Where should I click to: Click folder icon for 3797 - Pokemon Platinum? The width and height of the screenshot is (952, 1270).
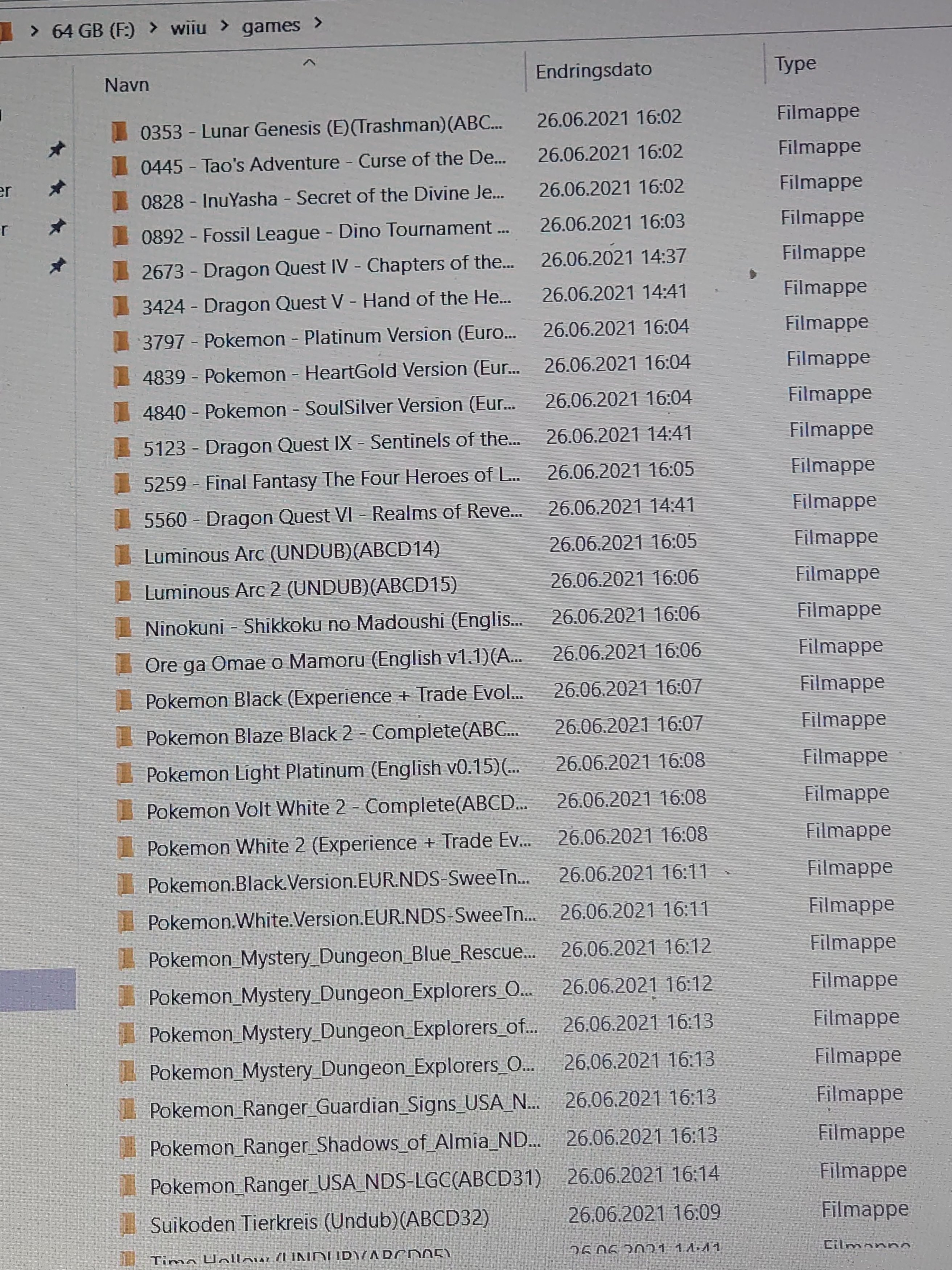pyautogui.click(x=121, y=341)
